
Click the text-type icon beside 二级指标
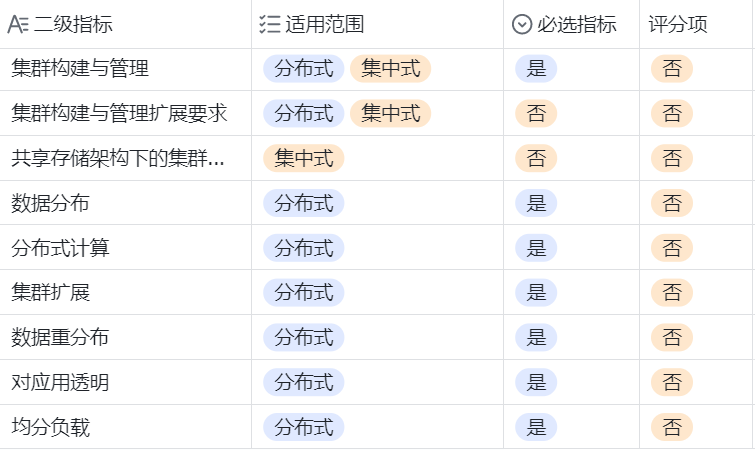point(18,25)
